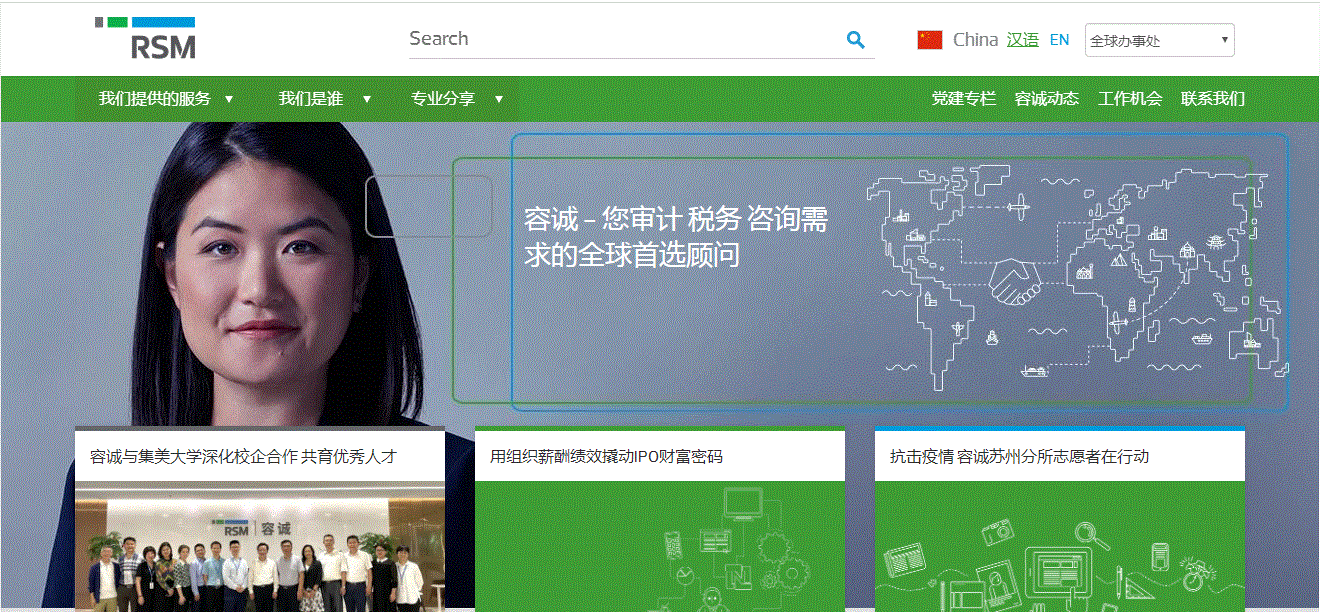1320x612 pixels.
Task: Expand the 我们提供的服务 menu
Action: 165,99
